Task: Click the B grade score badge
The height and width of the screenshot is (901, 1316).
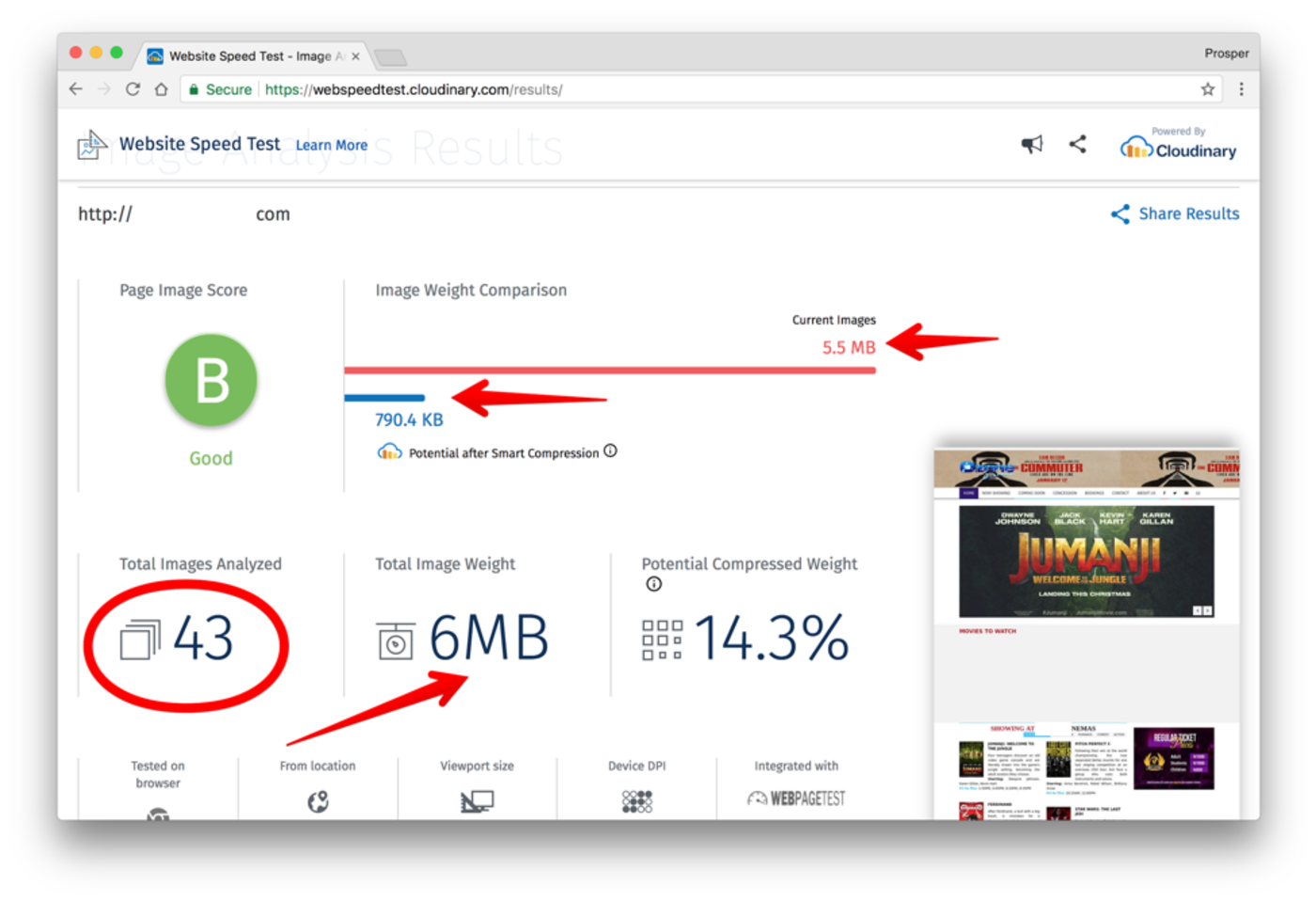Action: coord(211,380)
